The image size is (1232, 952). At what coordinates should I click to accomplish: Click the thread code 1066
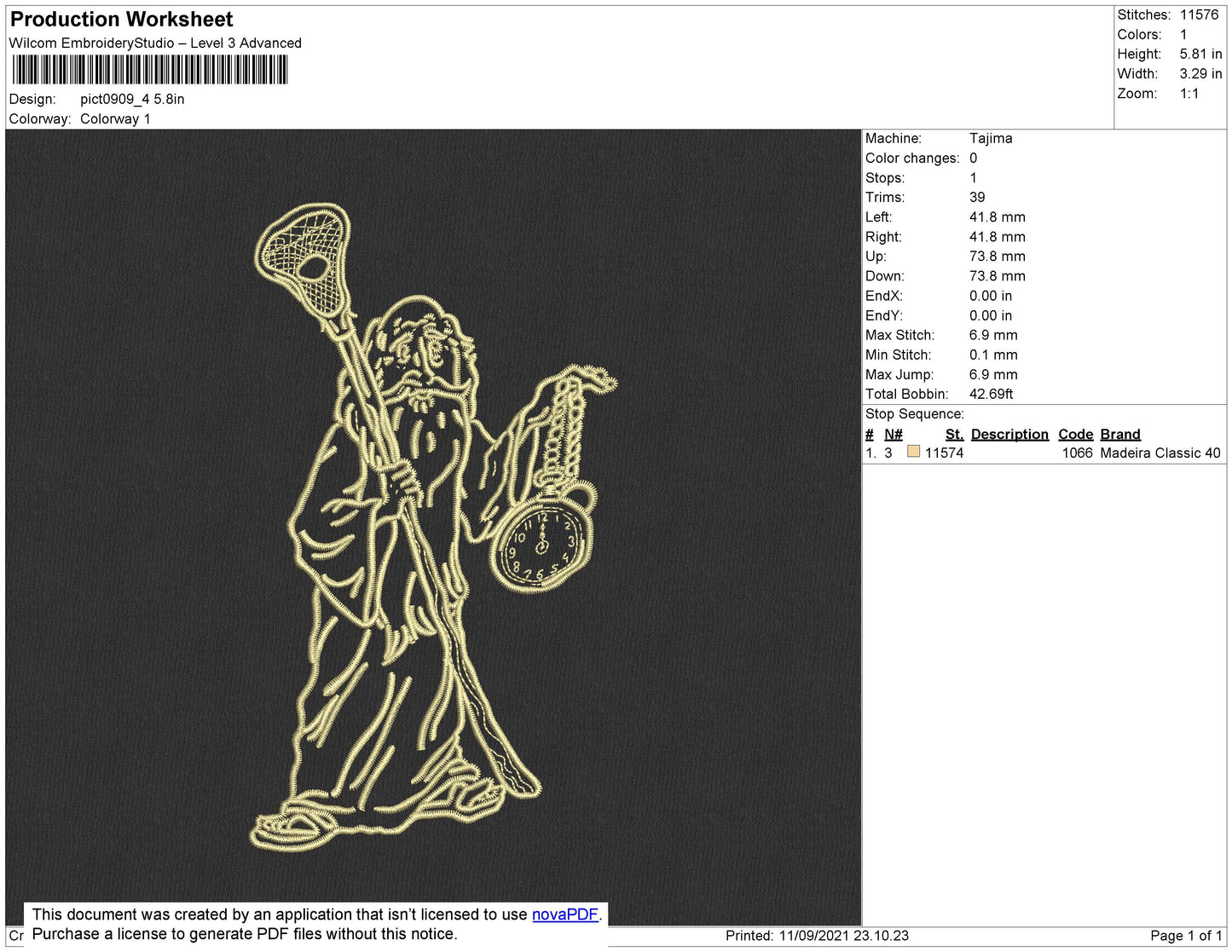1077,453
